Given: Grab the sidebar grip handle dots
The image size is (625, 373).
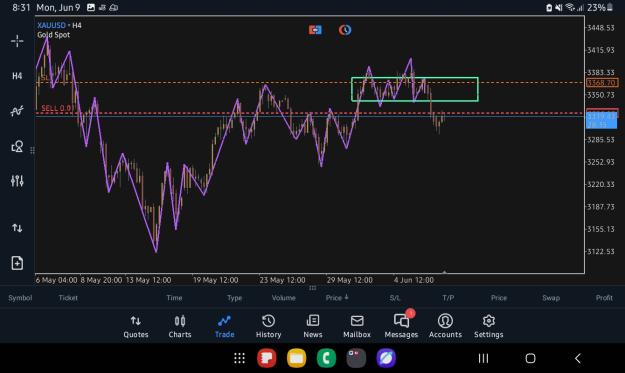Looking at the screenshot, I should tap(32, 150).
